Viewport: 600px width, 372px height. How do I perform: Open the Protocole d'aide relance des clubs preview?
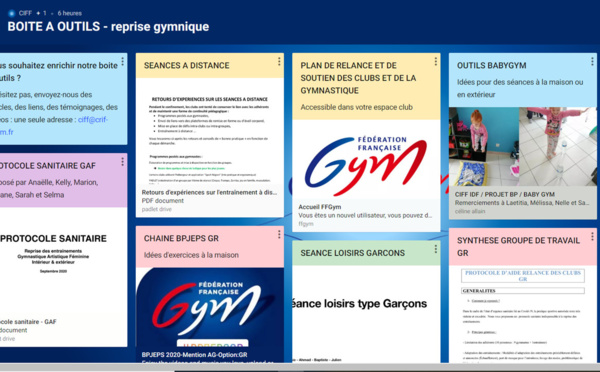tap(523, 315)
